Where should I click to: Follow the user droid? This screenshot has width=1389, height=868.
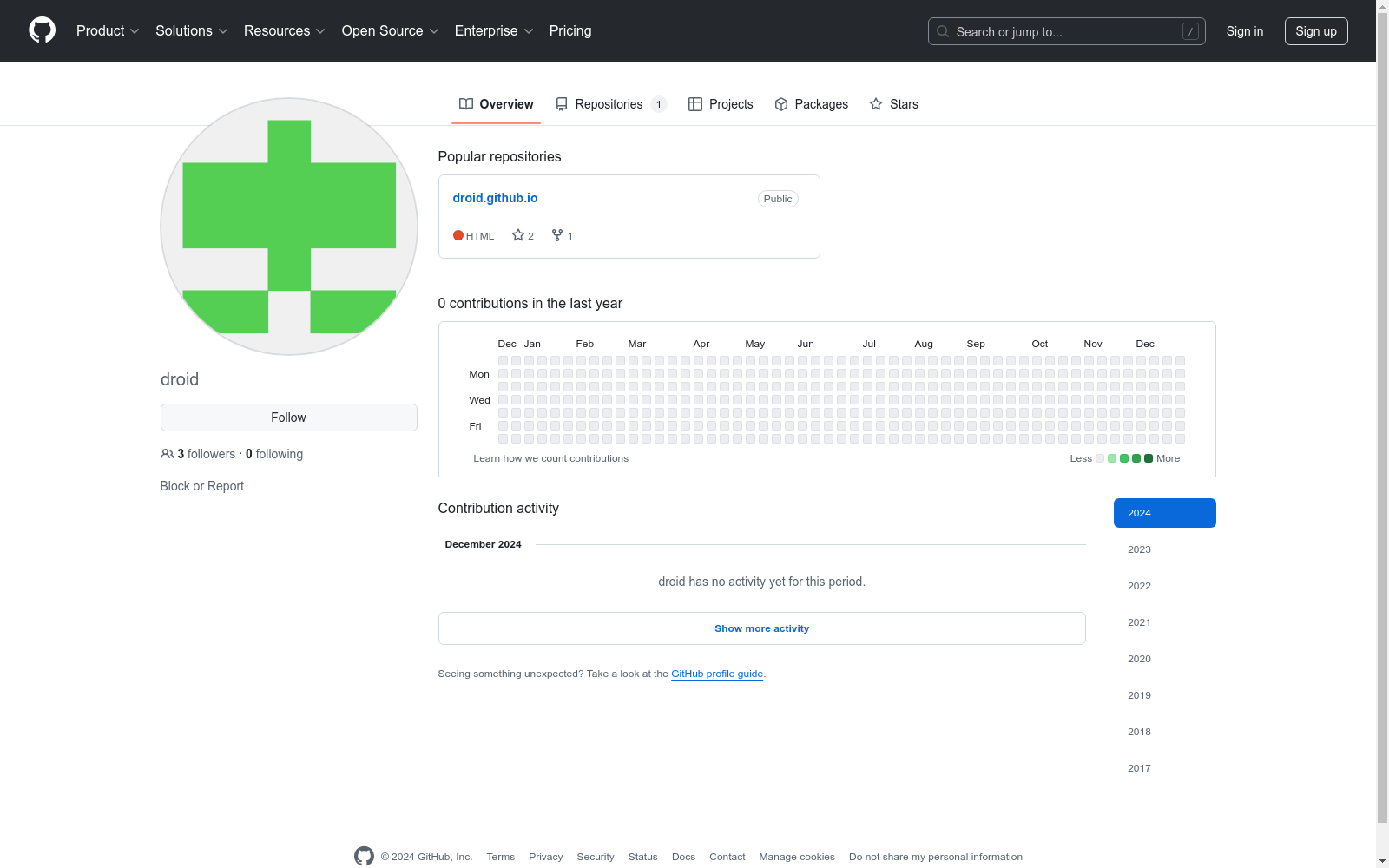(x=289, y=418)
